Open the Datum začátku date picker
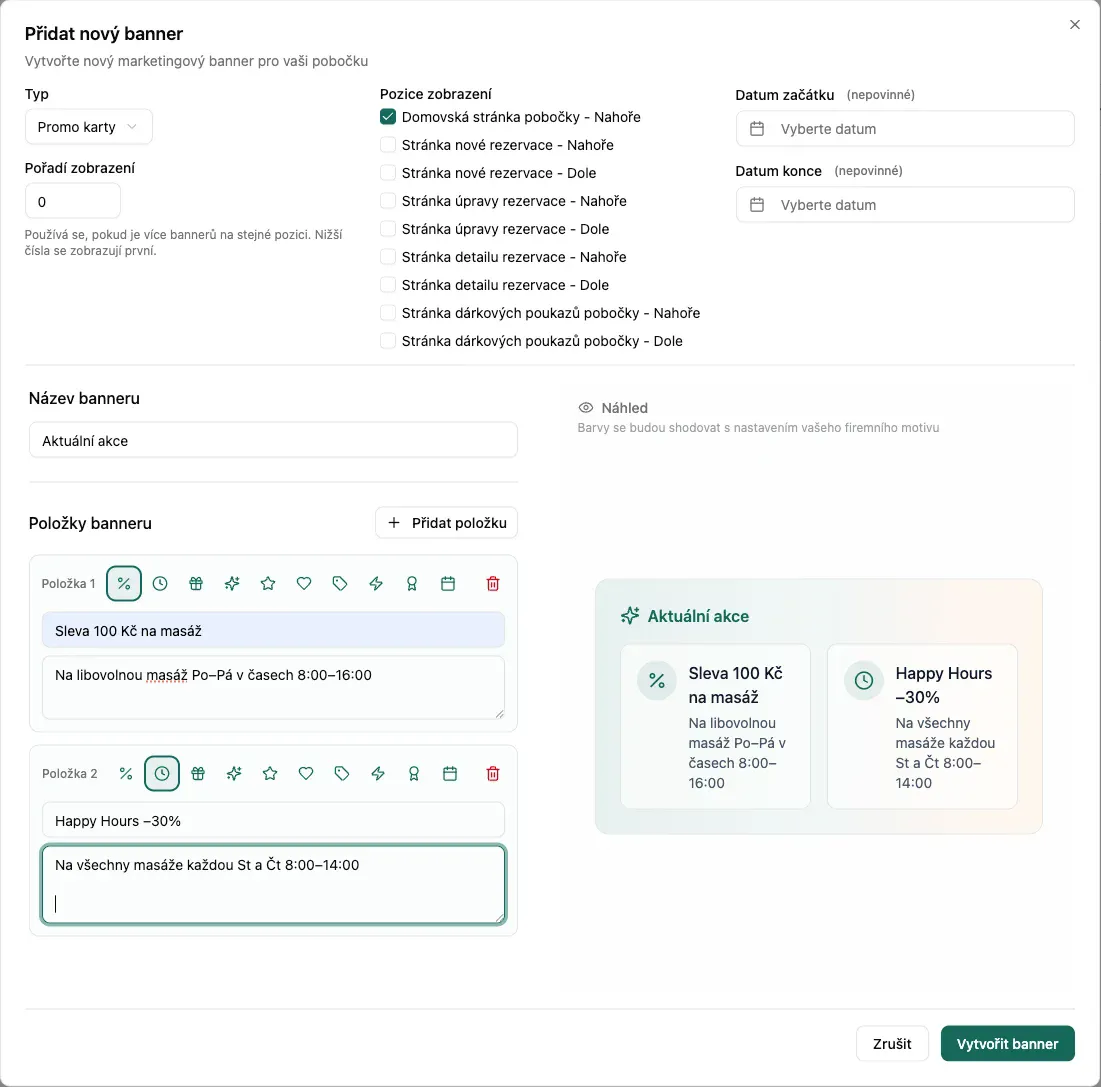1101x1087 pixels. coord(904,129)
